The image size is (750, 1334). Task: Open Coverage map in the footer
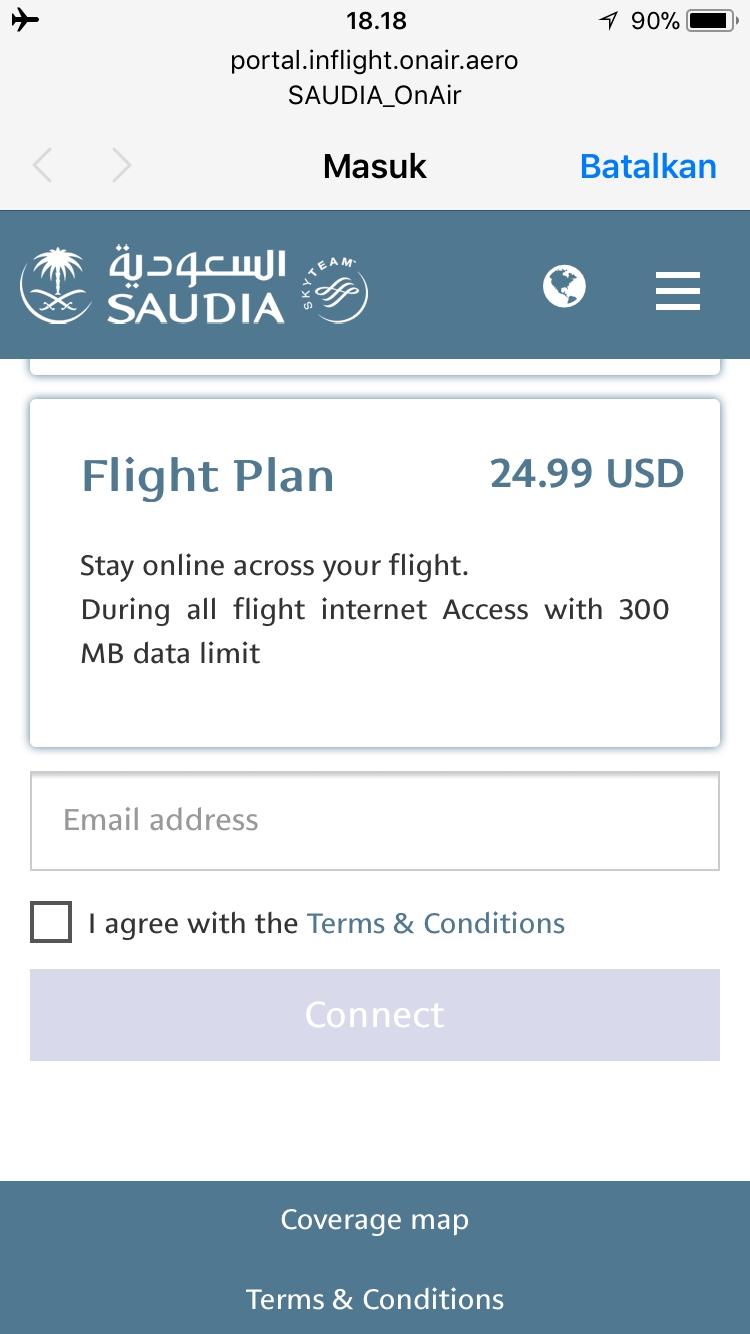pyautogui.click(x=375, y=1220)
